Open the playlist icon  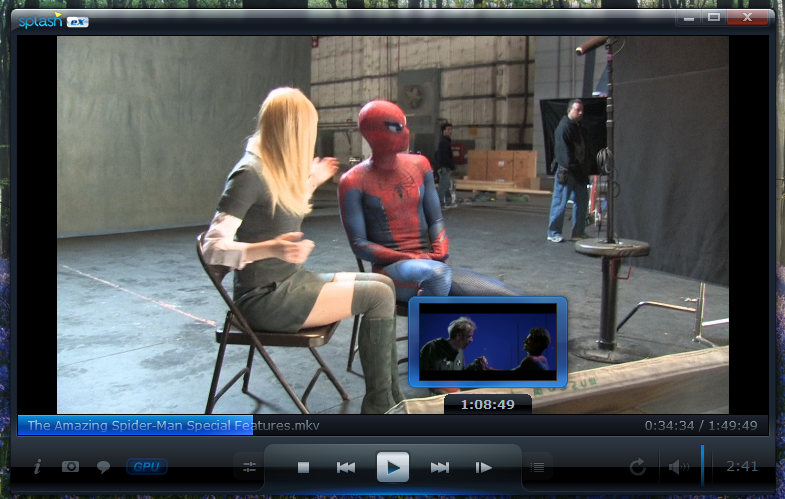coord(537,467)
